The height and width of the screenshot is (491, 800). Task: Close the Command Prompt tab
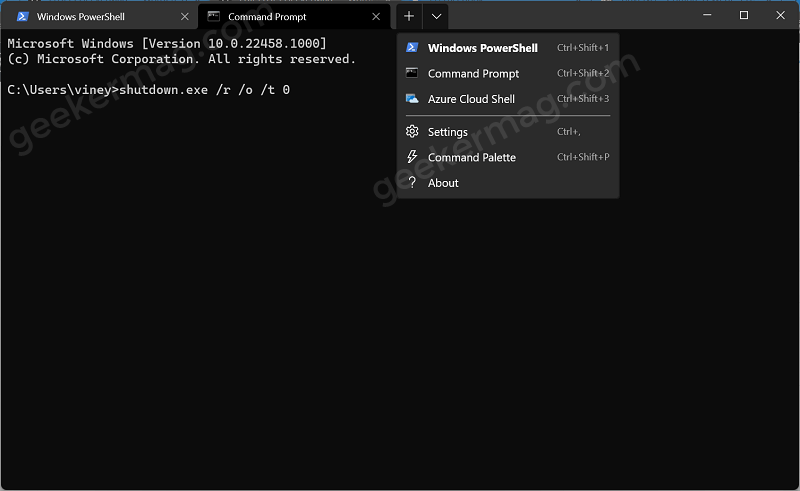tap(376, 17)
